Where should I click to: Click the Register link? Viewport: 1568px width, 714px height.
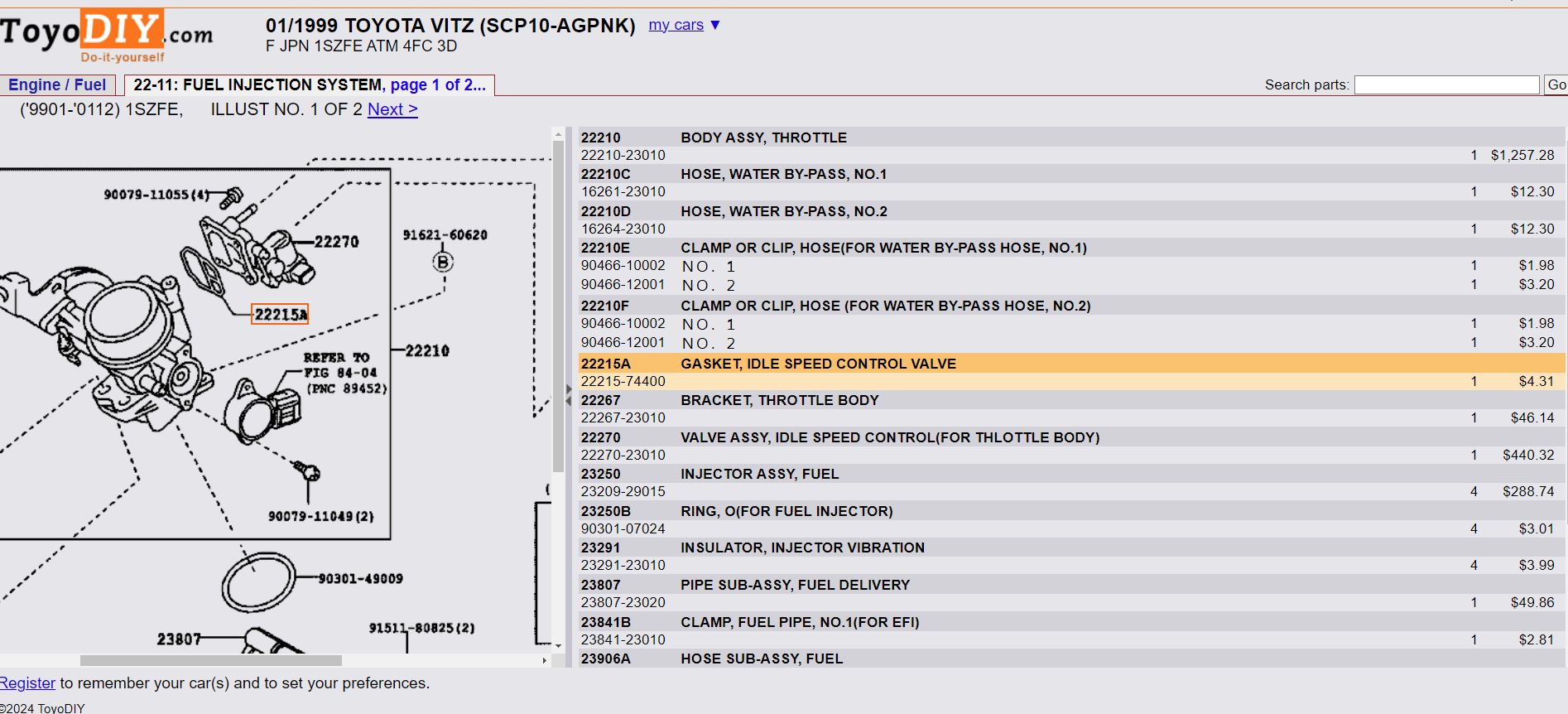27,683
